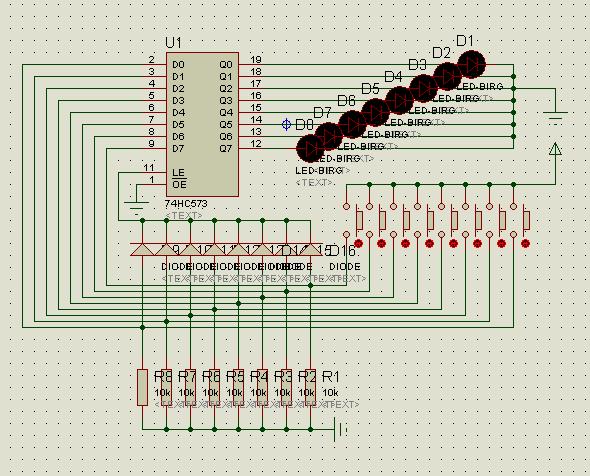Click the blue origin marker near D8 label

click(287, 124)
